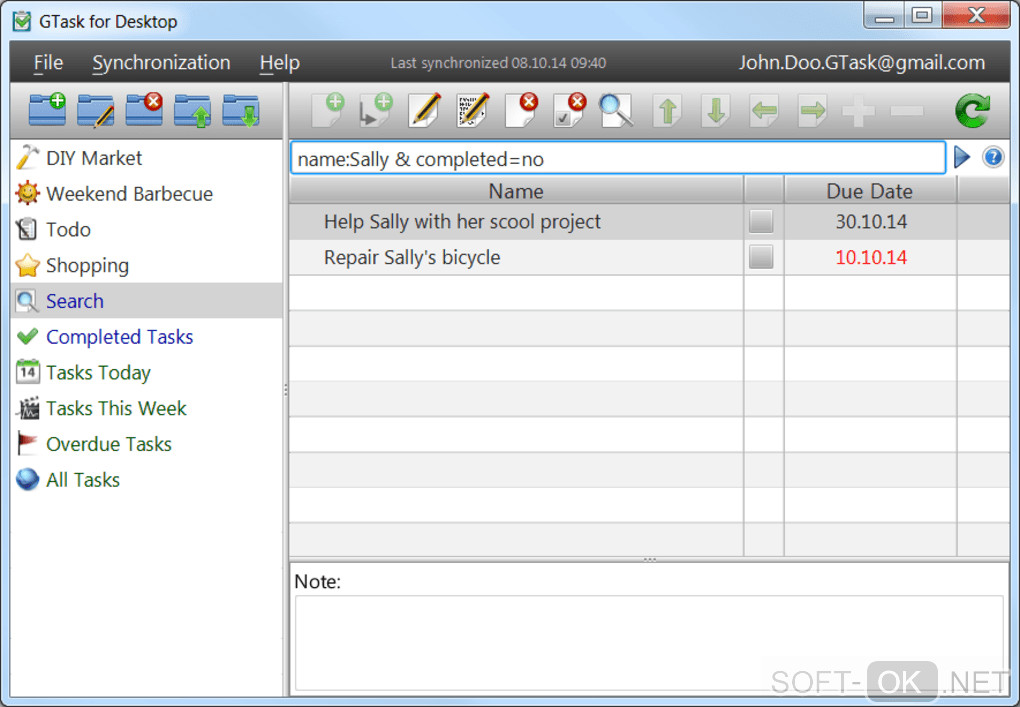Move task list up with folder arrow icon
Screen dimensions: 1020x707
[x=193, y=110]
